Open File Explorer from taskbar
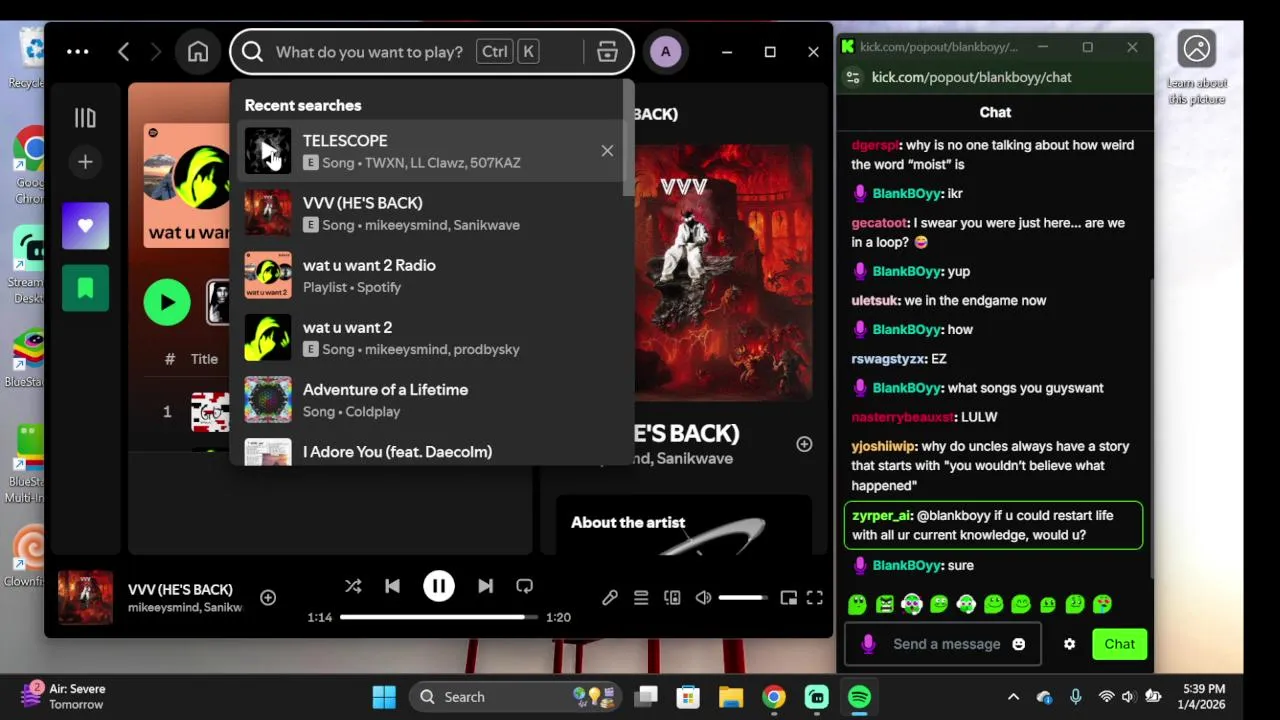This screenshot has height=720, width=1280. click(x=731, y=697)
